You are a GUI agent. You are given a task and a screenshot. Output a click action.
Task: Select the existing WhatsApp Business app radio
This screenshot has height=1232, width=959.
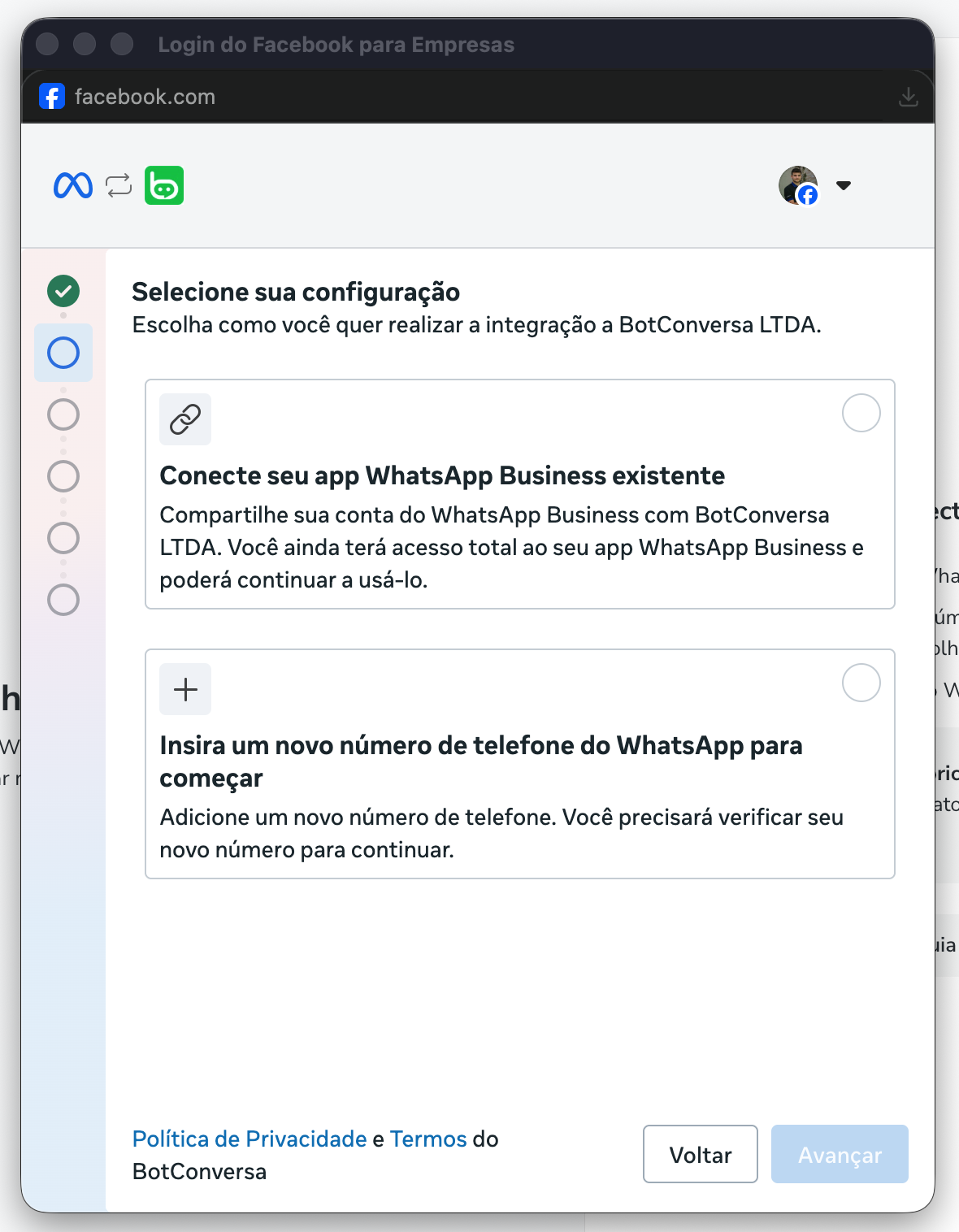coord(861,414)
